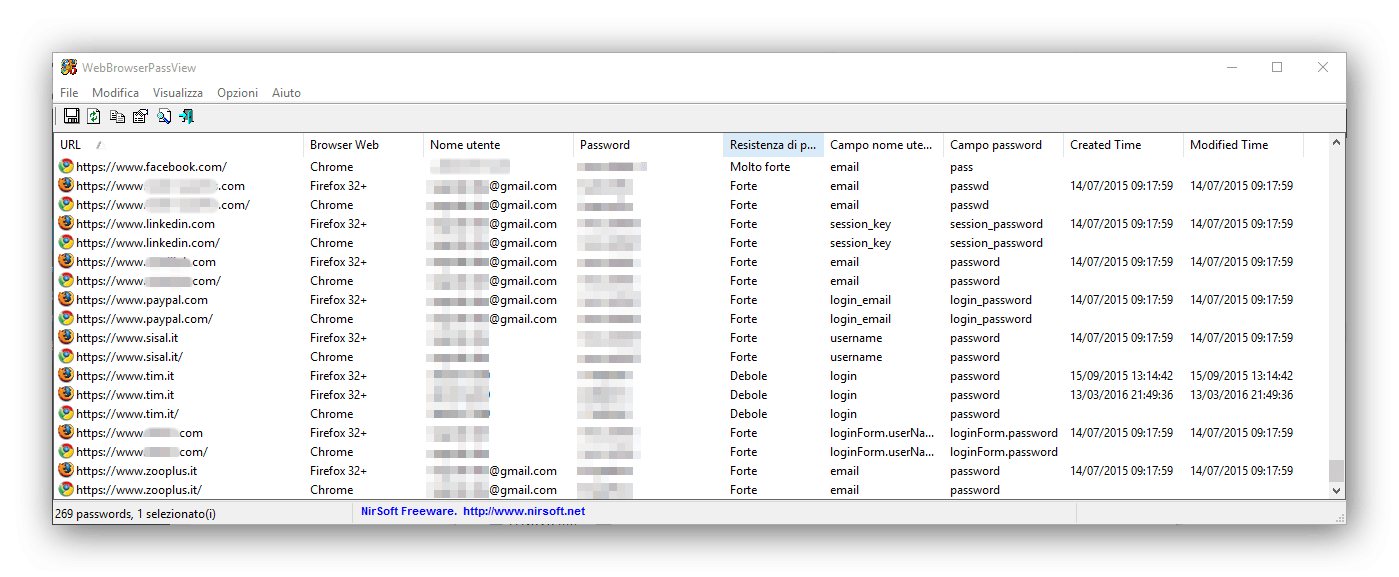1399x577 pixels.
Task: Click the Chrome icon on the facebook.com row
Action: click(65, 166)
